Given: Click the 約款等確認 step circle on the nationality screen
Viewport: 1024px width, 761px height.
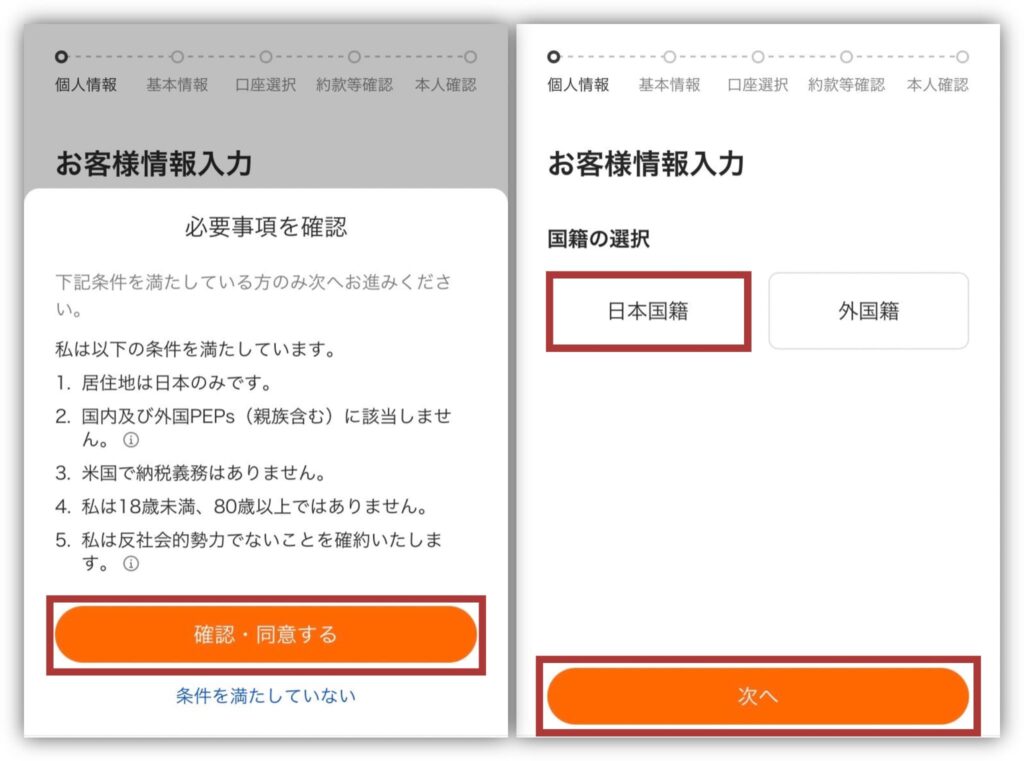Looking at the screenshot, I should (x=846, y=57).
